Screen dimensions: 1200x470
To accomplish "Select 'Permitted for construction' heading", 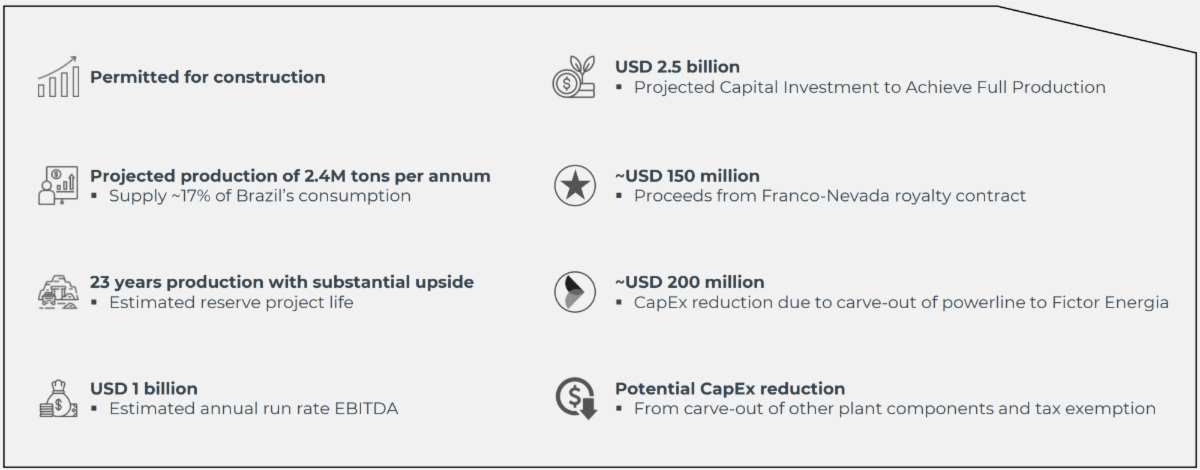I will tap(207, 77).
